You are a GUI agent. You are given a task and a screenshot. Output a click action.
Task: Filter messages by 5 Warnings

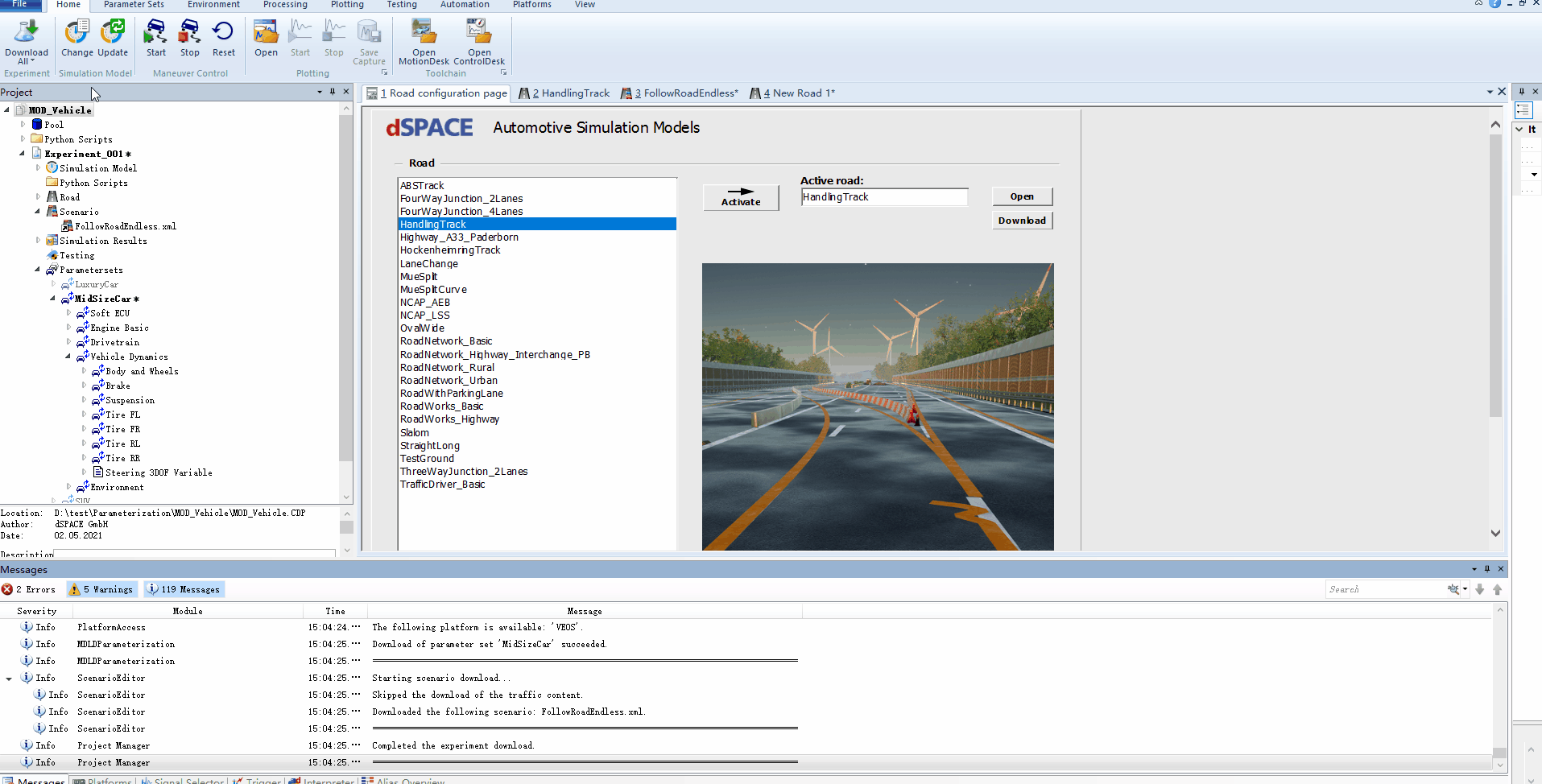[x=101, y=589]
